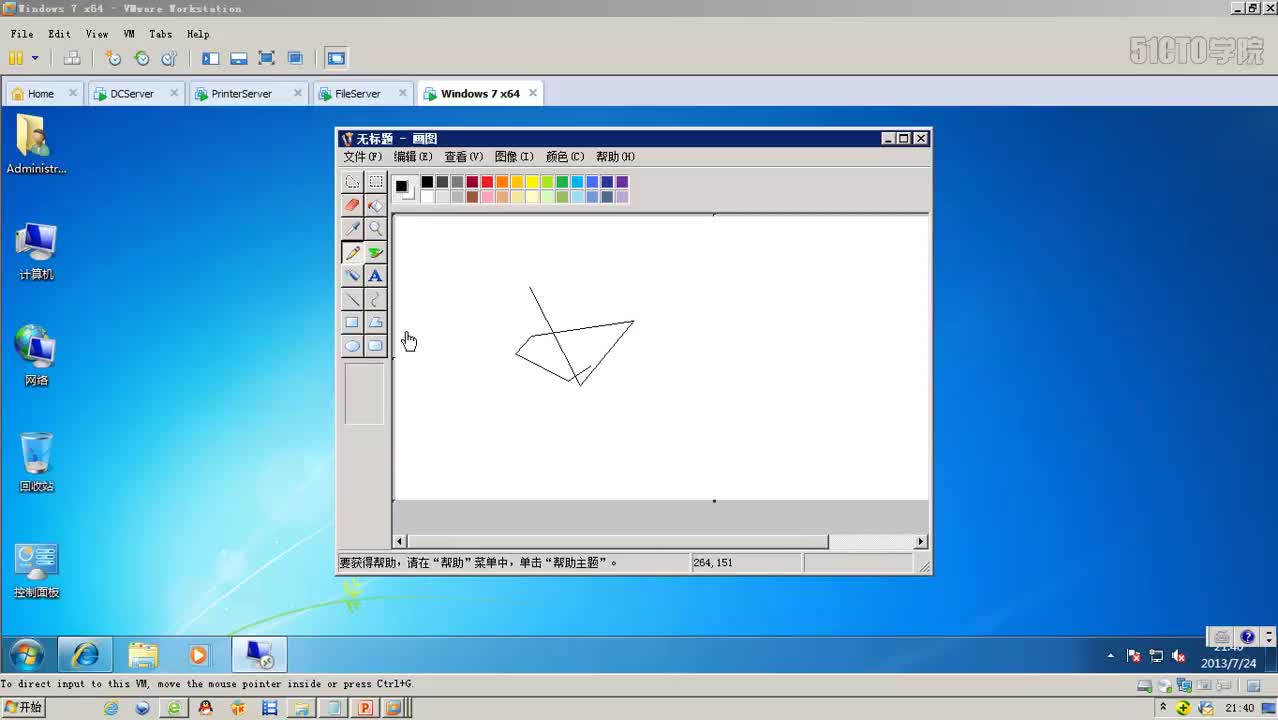Pick the pink color swatch
The image size is (1278, 720).
point(487,197)
